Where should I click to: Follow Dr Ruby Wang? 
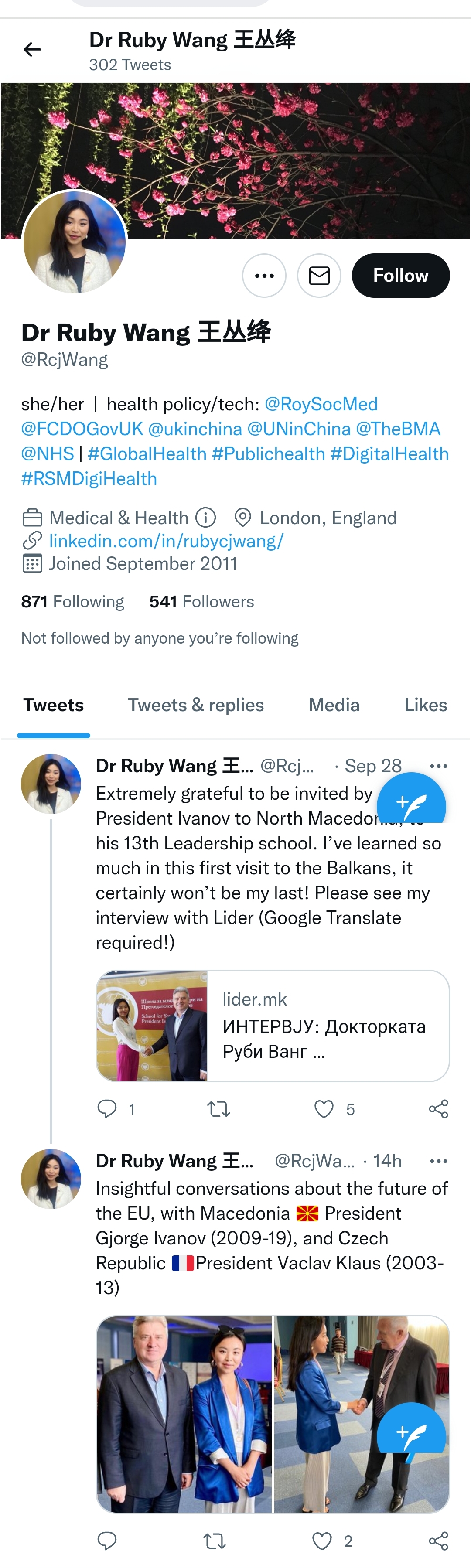(400, 276)
